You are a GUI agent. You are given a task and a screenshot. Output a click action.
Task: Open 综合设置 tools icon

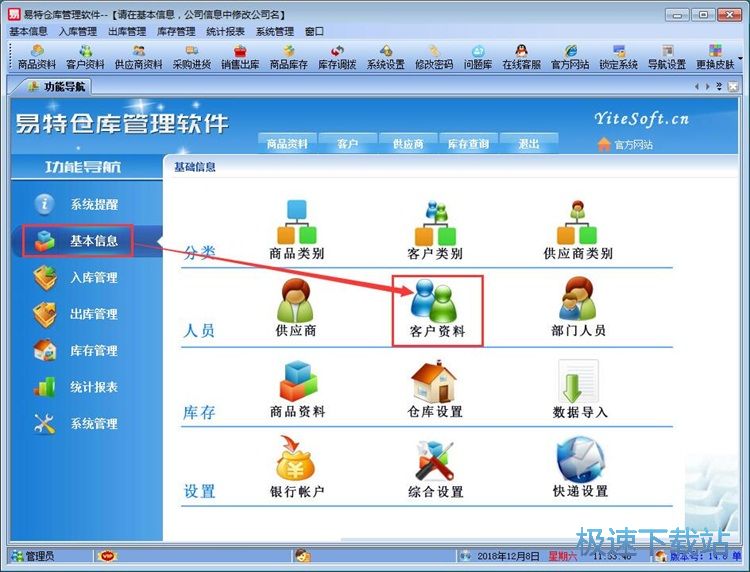pyautogui.click(x=435, y=467)
